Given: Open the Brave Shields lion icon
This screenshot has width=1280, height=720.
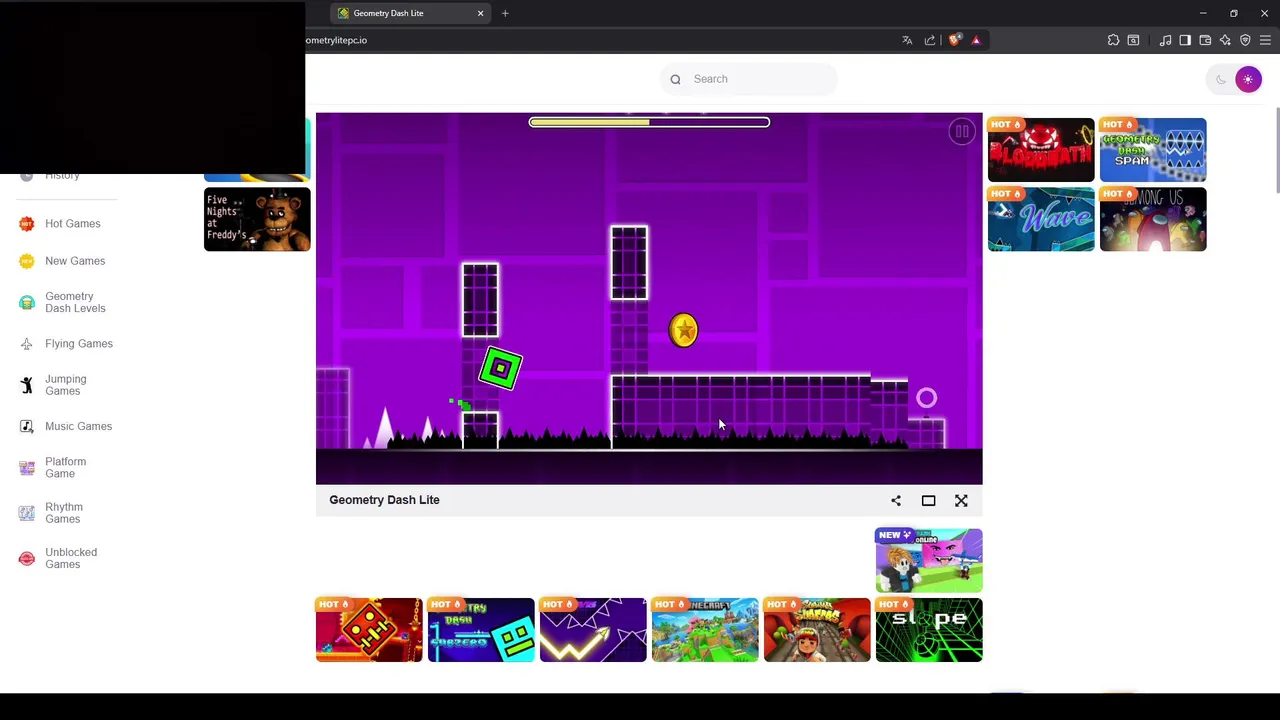Looking at the screenshot, I should [x=955, y=40].
